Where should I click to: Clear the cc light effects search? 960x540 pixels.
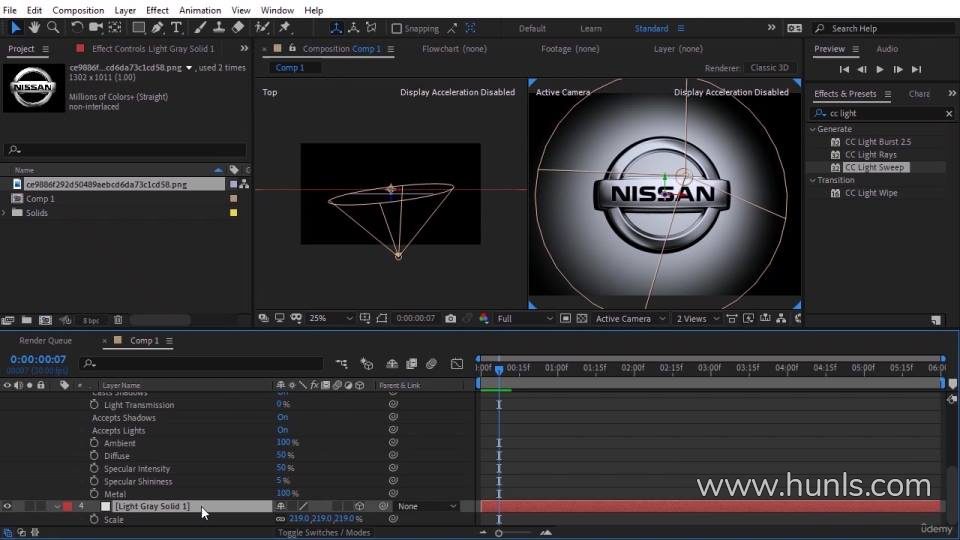[949, 113]
